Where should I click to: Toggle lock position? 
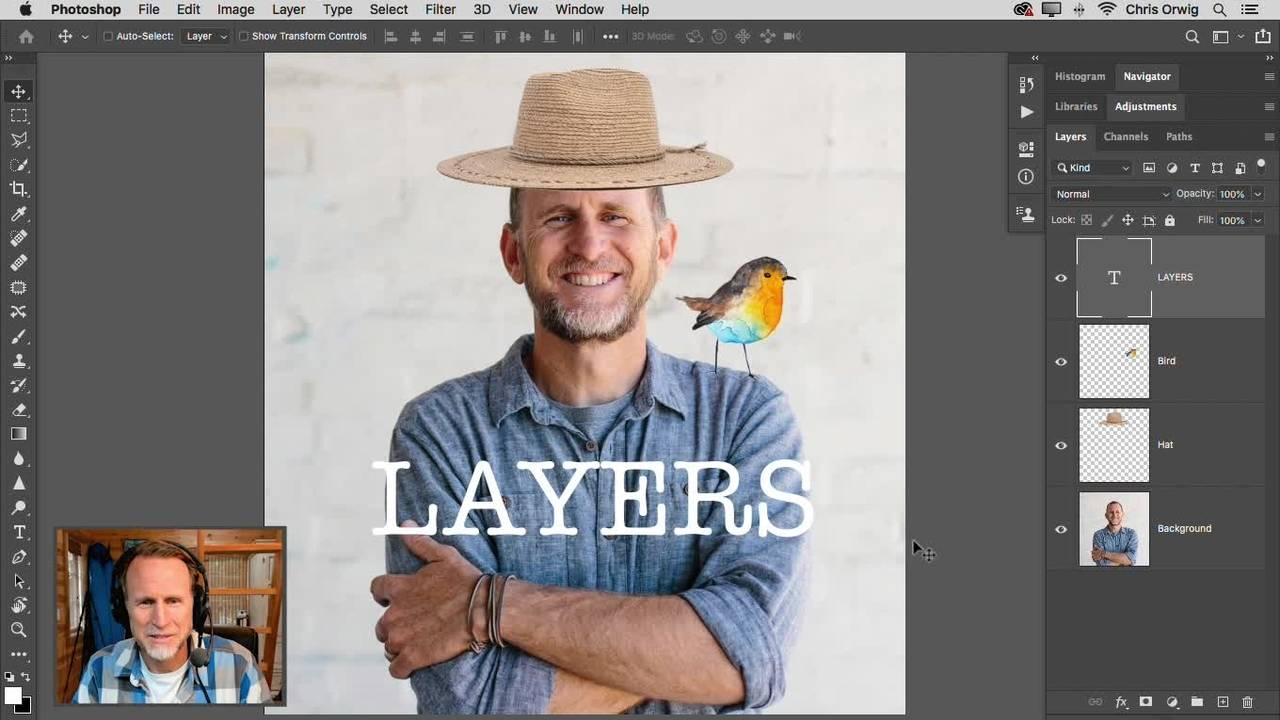pos(1128,220)
